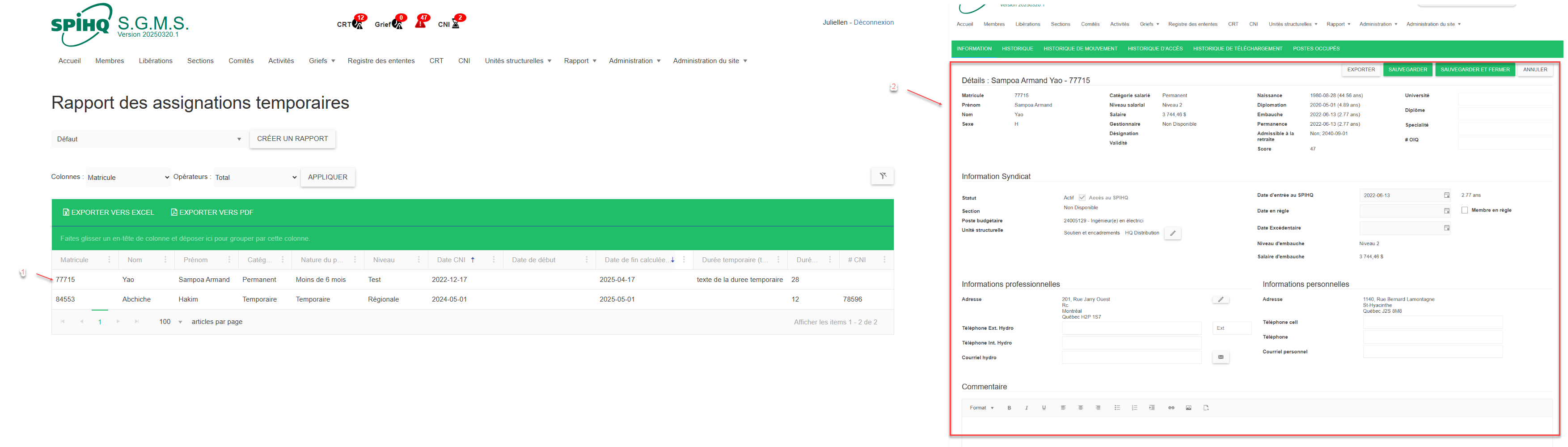The image size is (1568, 447).
Task: Open the Rapport menu in the left navigation
Action: point(579,61)
